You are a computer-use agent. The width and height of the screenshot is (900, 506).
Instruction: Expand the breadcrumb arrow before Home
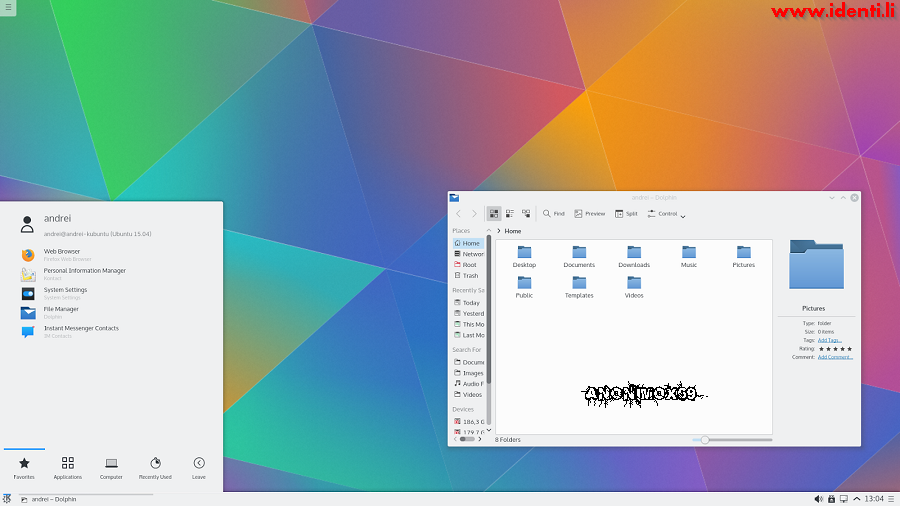coord(499,231)
